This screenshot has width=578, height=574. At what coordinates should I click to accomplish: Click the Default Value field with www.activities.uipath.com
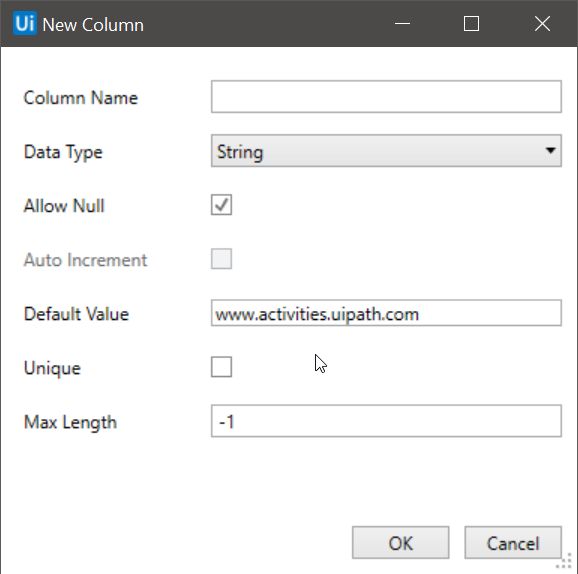click(x=386, y=313)
